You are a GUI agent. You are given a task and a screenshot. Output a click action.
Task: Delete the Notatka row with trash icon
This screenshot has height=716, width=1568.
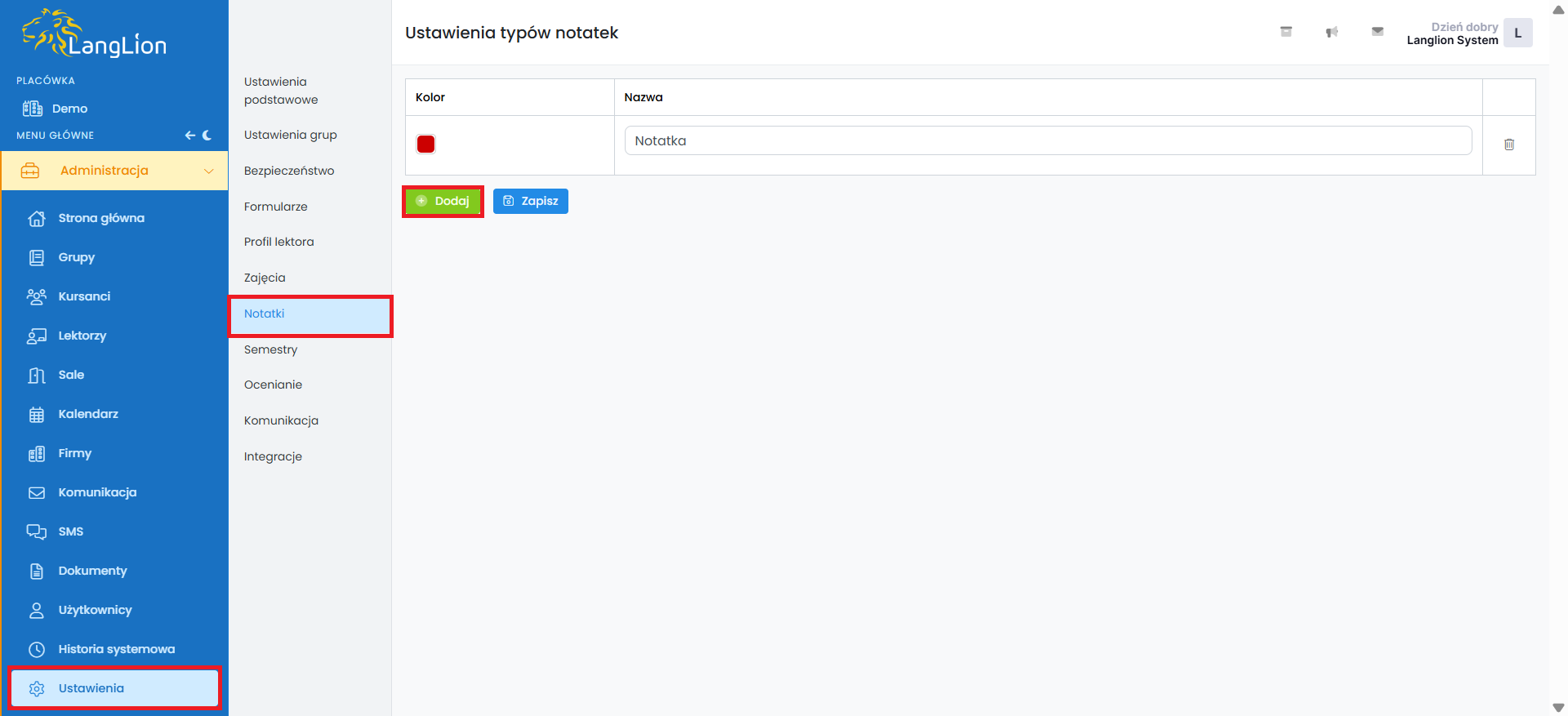pyautogui.click(x=1508, y=145)
